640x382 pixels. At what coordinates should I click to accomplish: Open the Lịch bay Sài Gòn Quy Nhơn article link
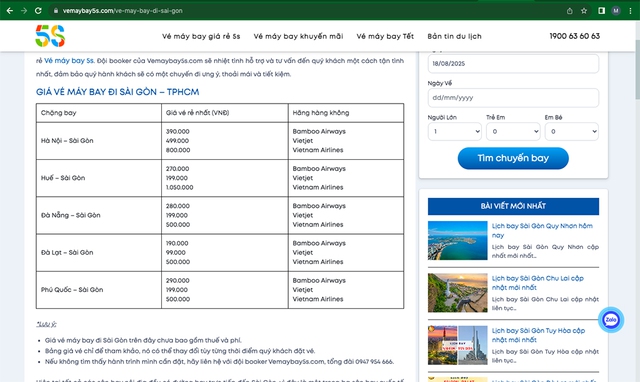click(x=542, y=231)
